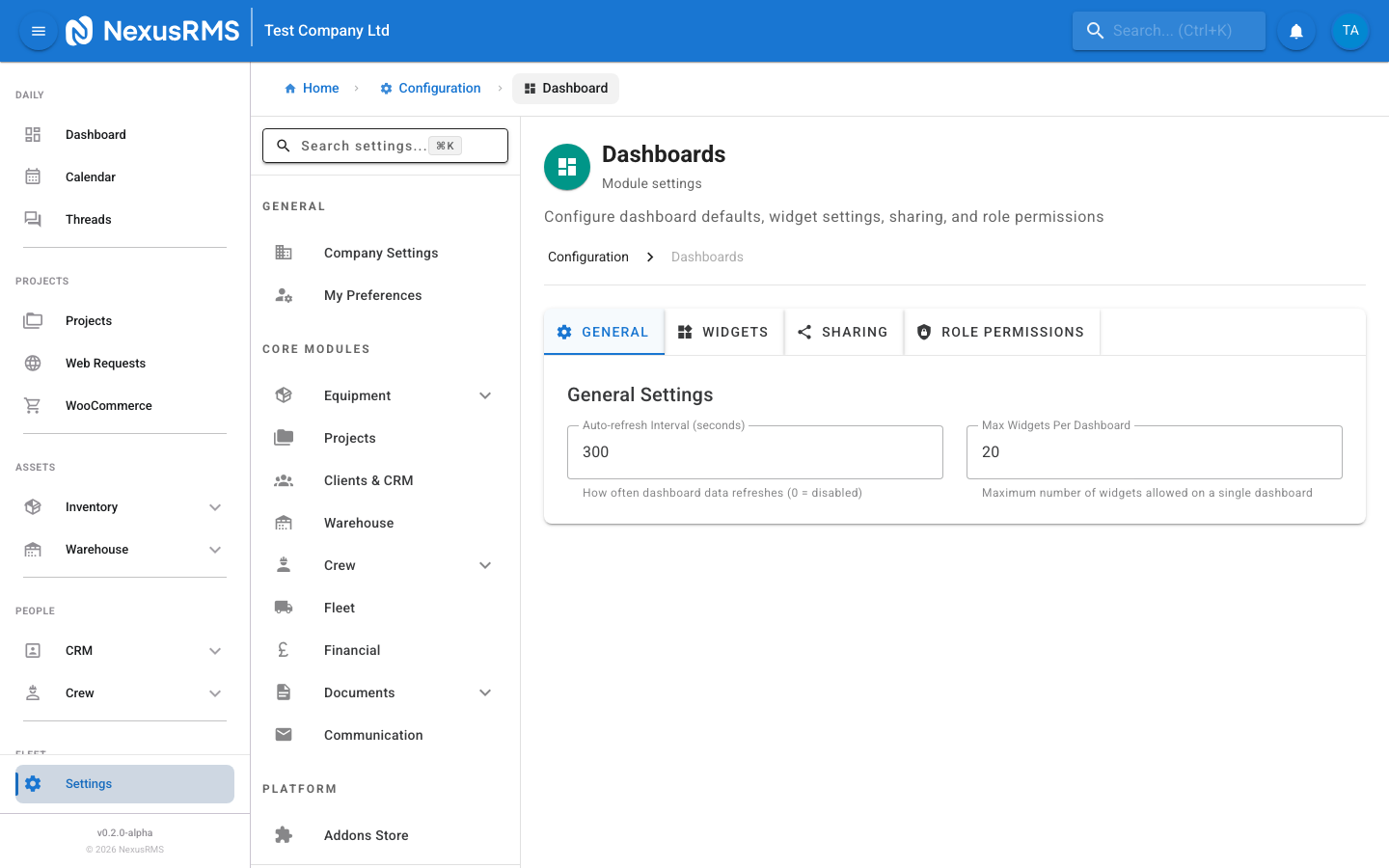The width and height of the screenshot is (1389, 868).
Task: Click the WooCommerce cart icon
Action: coord(34,405)
